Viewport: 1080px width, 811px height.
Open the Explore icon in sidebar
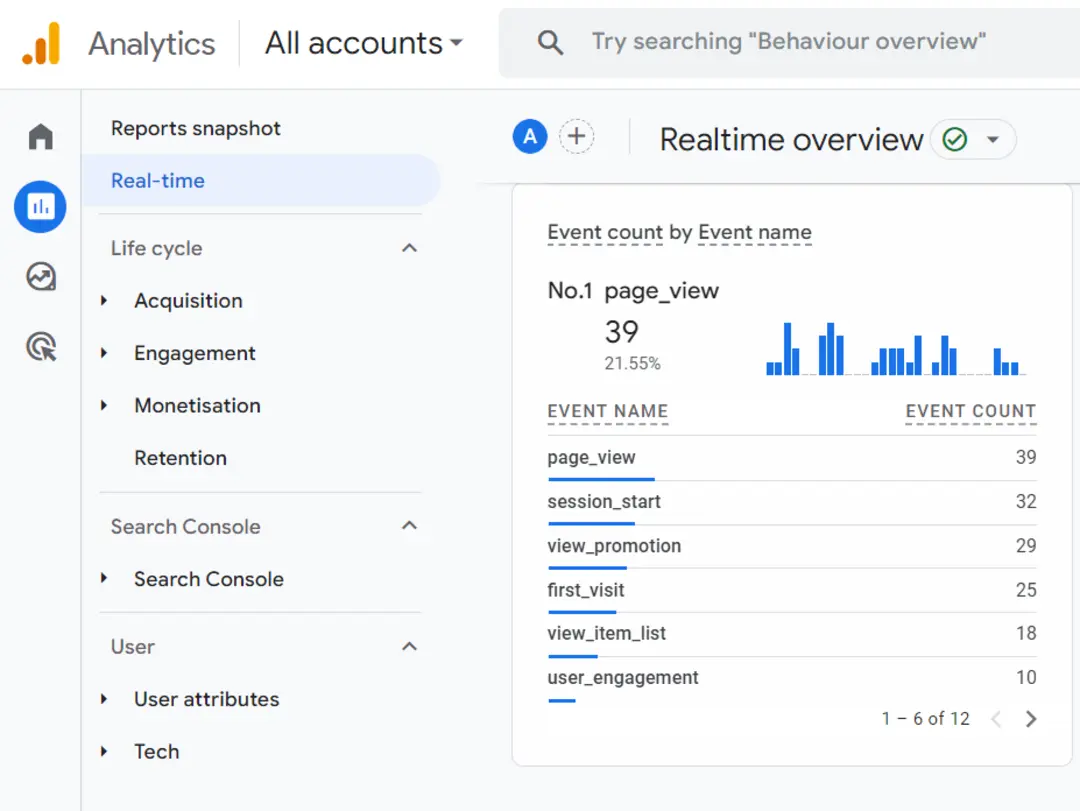[x=41, y=277]
